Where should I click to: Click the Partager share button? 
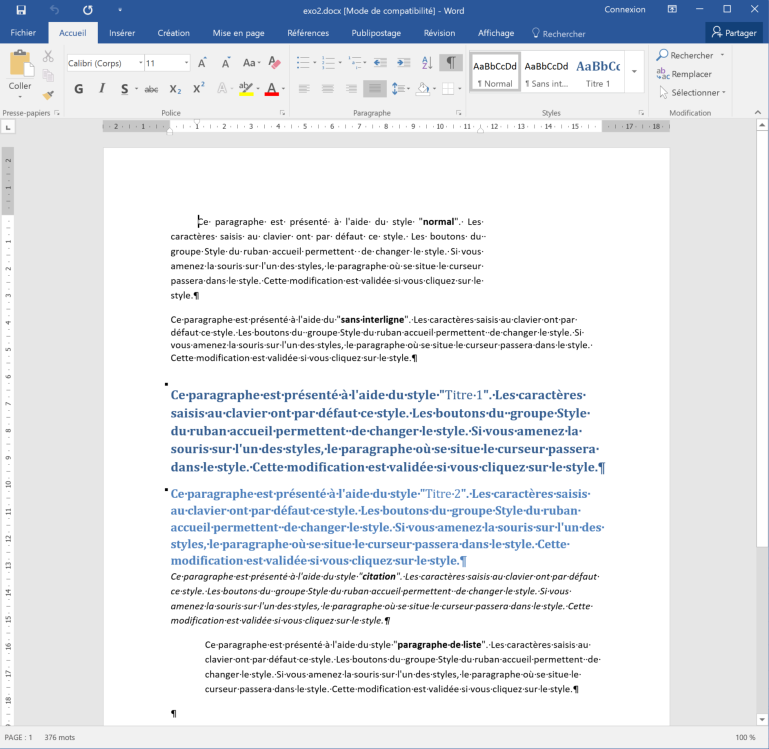(x=734, y=32)
